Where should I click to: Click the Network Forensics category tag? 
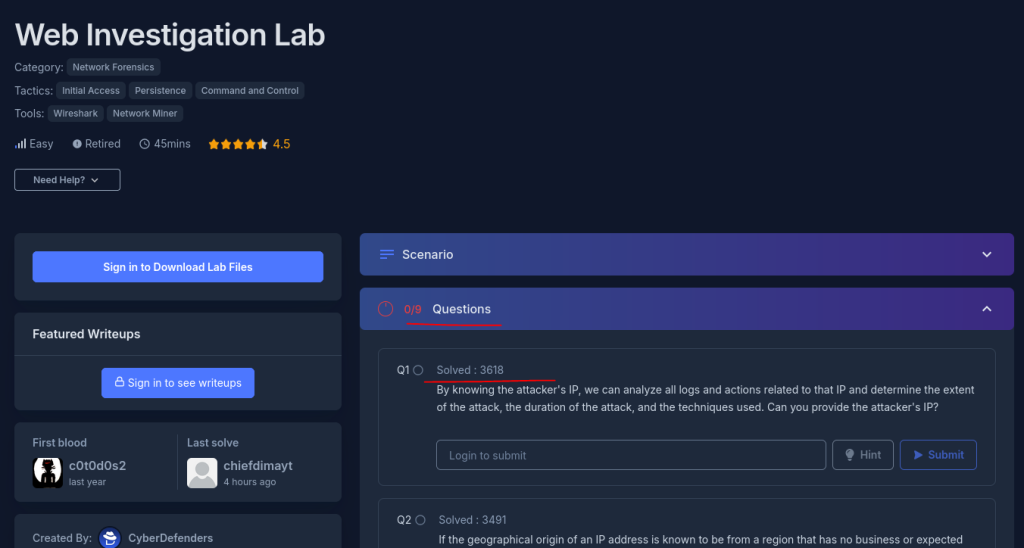click(x=113, y=67)
